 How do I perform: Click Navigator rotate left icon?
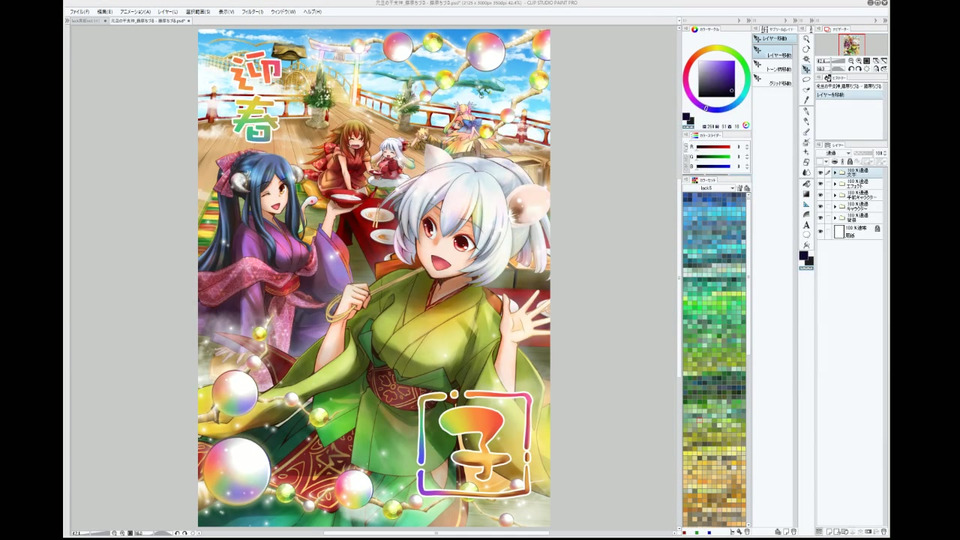click(851, 69)
